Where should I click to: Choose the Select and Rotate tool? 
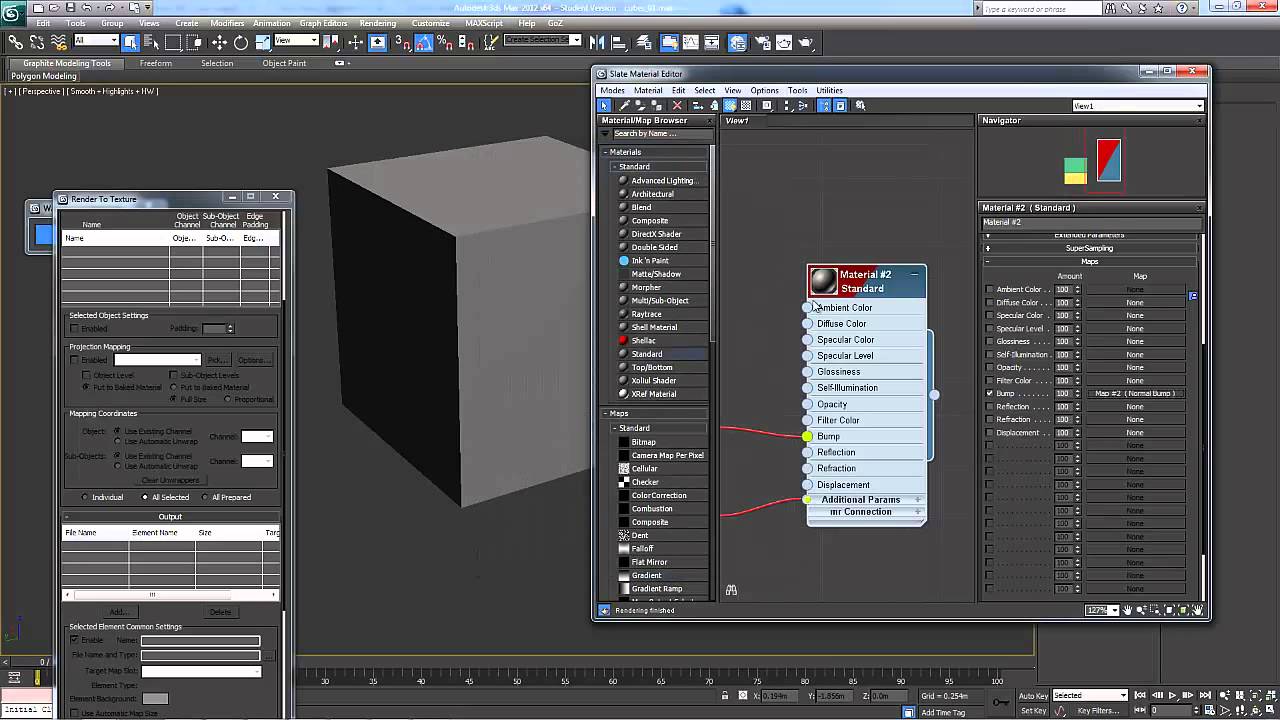(x=241, y=42)
